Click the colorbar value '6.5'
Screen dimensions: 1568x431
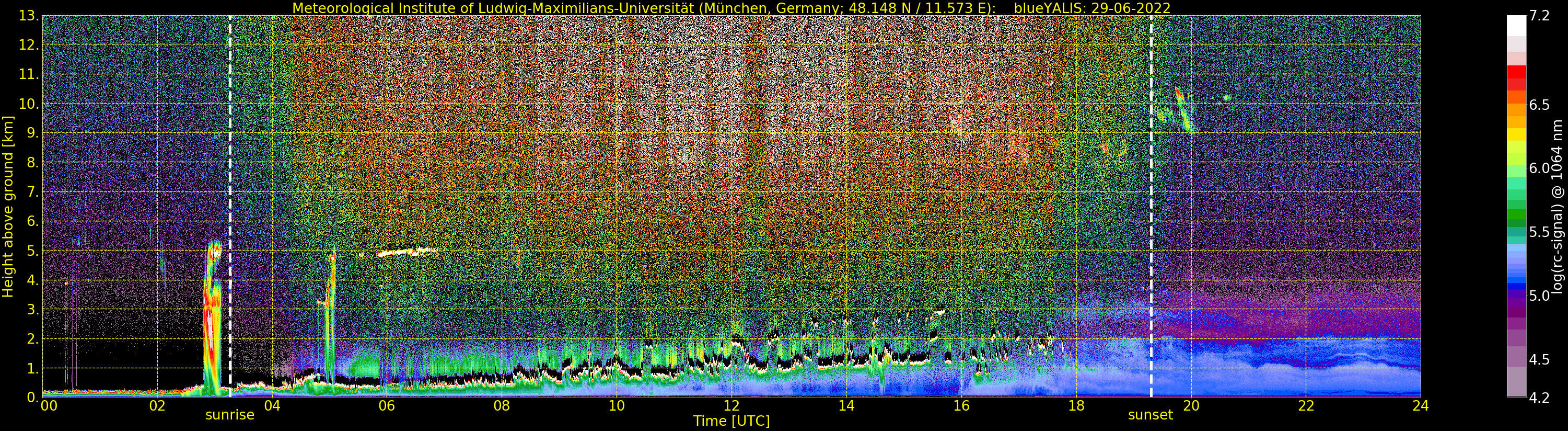[1539, 105]
